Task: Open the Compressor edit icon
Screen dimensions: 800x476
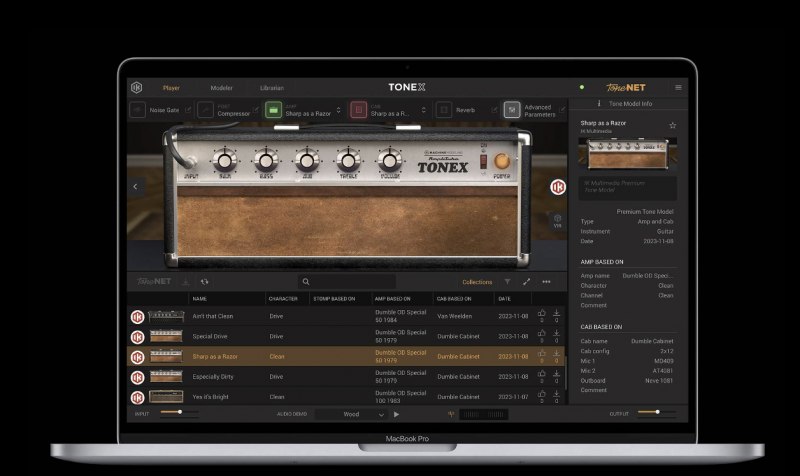Action: coord(256,109)
